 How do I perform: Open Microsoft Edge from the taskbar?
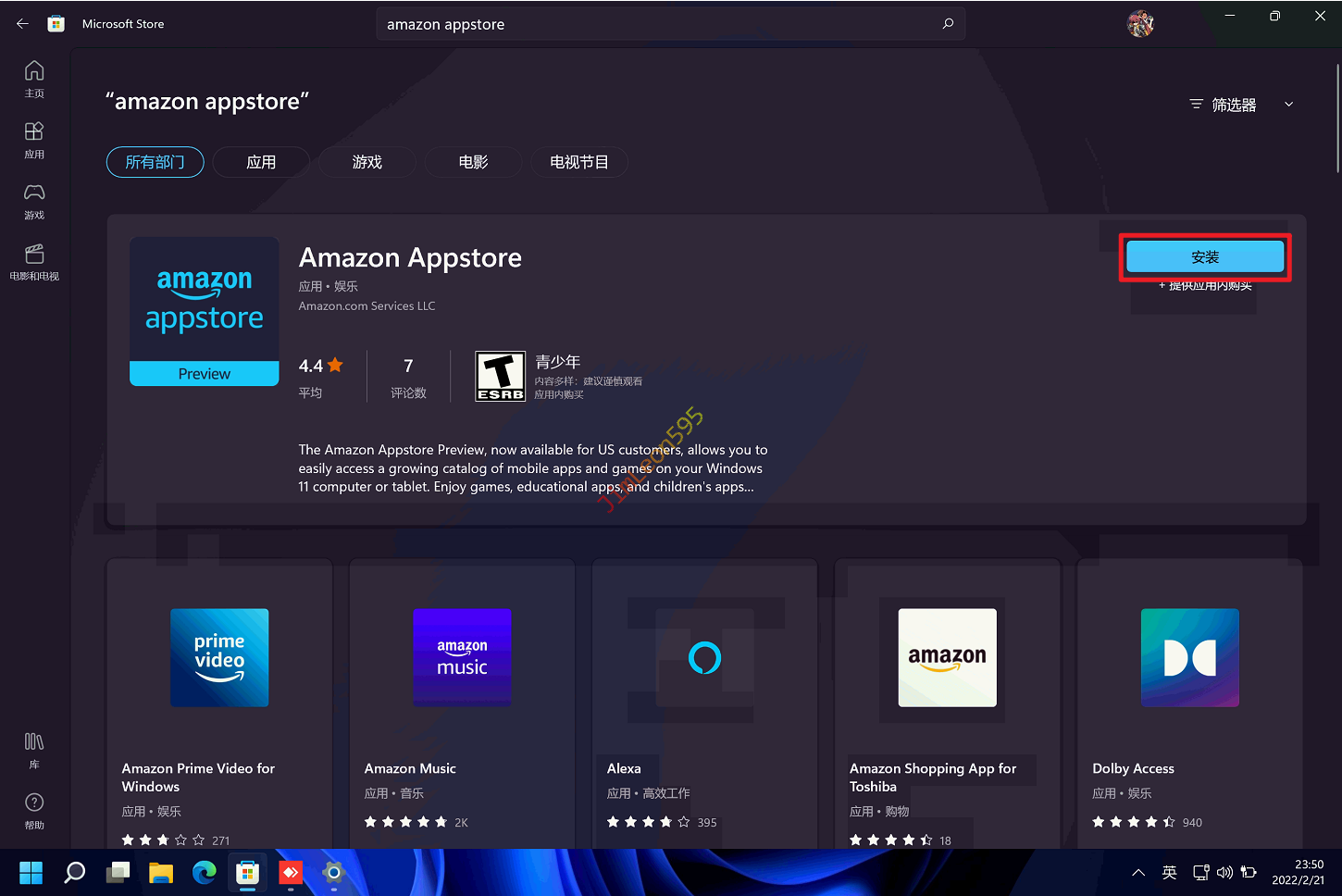(204, 872)
